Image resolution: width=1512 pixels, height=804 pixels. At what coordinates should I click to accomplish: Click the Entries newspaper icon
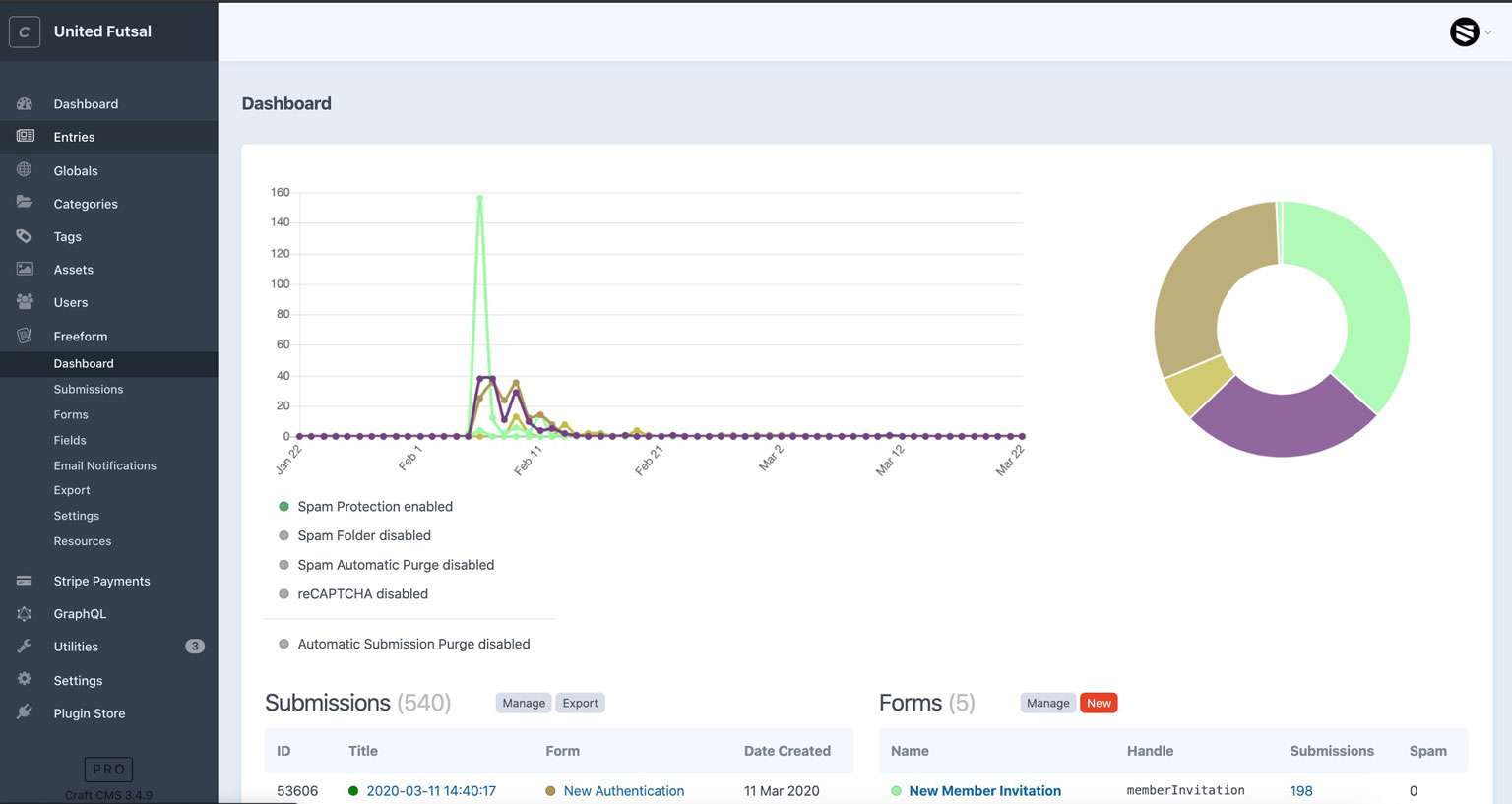pyautogui.click(x=25, y=136)
